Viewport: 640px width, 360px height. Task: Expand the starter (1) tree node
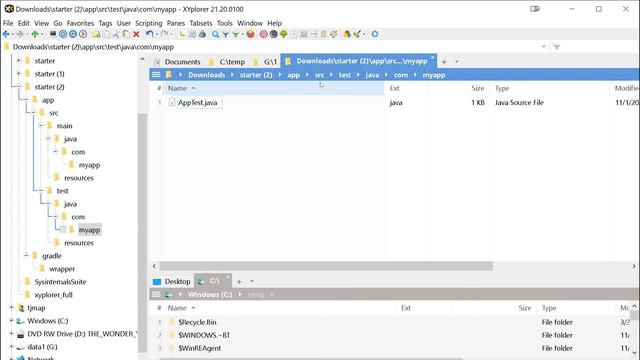click(x=18, y=73)
